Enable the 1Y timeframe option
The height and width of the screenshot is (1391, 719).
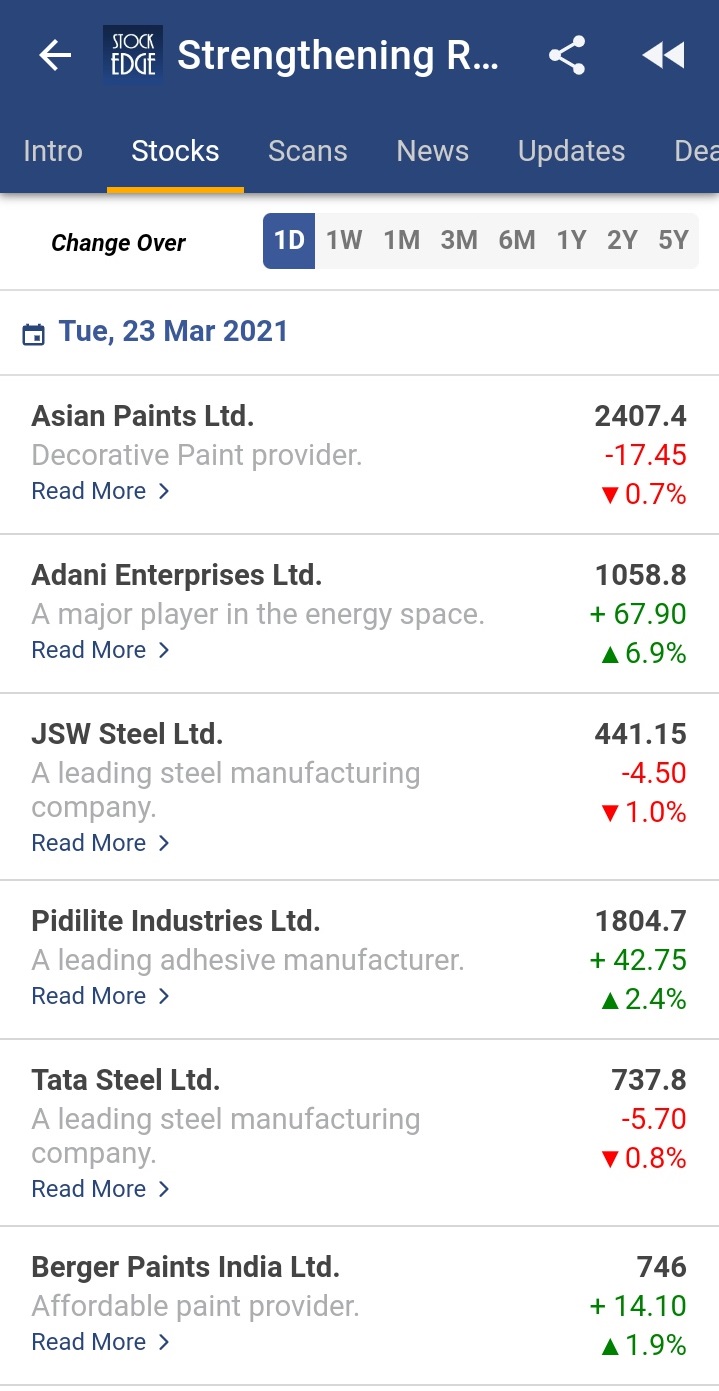coord(571,240)
